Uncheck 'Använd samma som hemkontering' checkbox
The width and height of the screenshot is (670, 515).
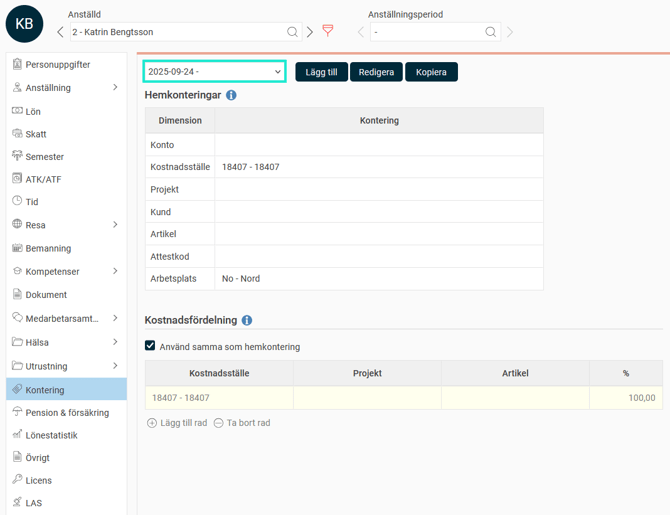(150, 346)
